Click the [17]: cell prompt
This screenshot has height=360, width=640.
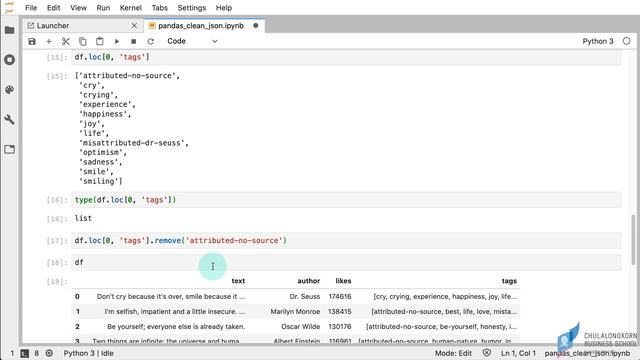pyautogui.click(x=57, y=241)
